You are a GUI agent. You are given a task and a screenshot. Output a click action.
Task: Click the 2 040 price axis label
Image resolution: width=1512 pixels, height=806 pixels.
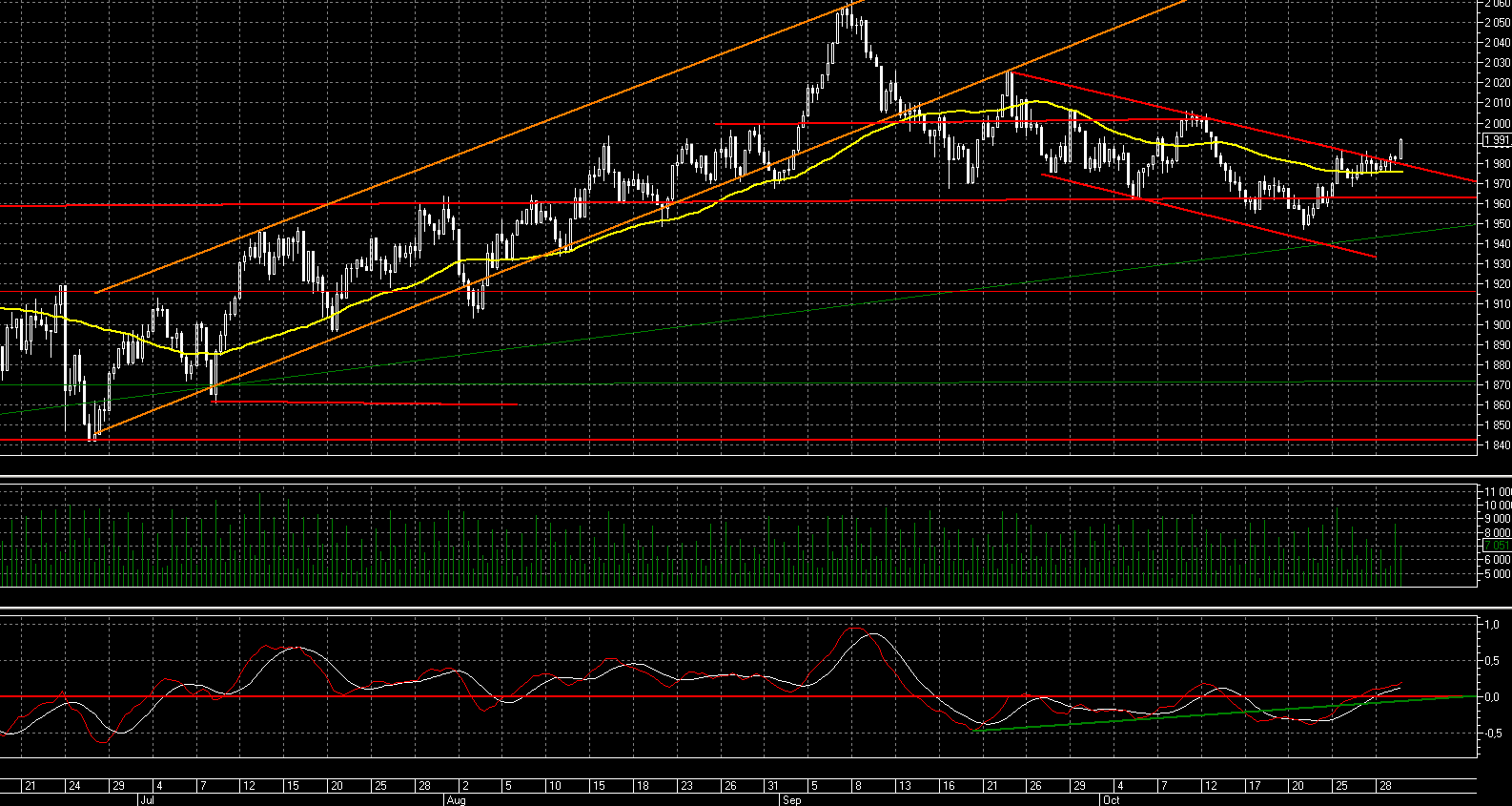pyautogui.click(x=1498, y=42)
